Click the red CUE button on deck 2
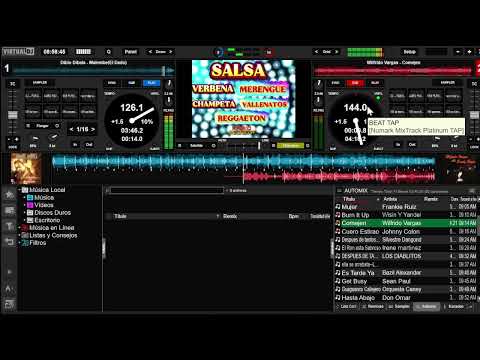Screen dimensions: 480x360 [355, 83]
